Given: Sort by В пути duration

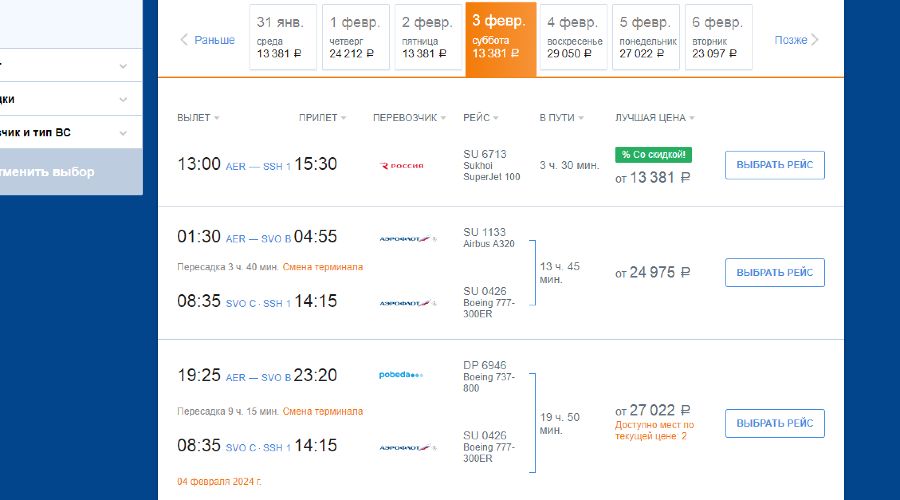Looking at the screenshot, I should (561, 118).
